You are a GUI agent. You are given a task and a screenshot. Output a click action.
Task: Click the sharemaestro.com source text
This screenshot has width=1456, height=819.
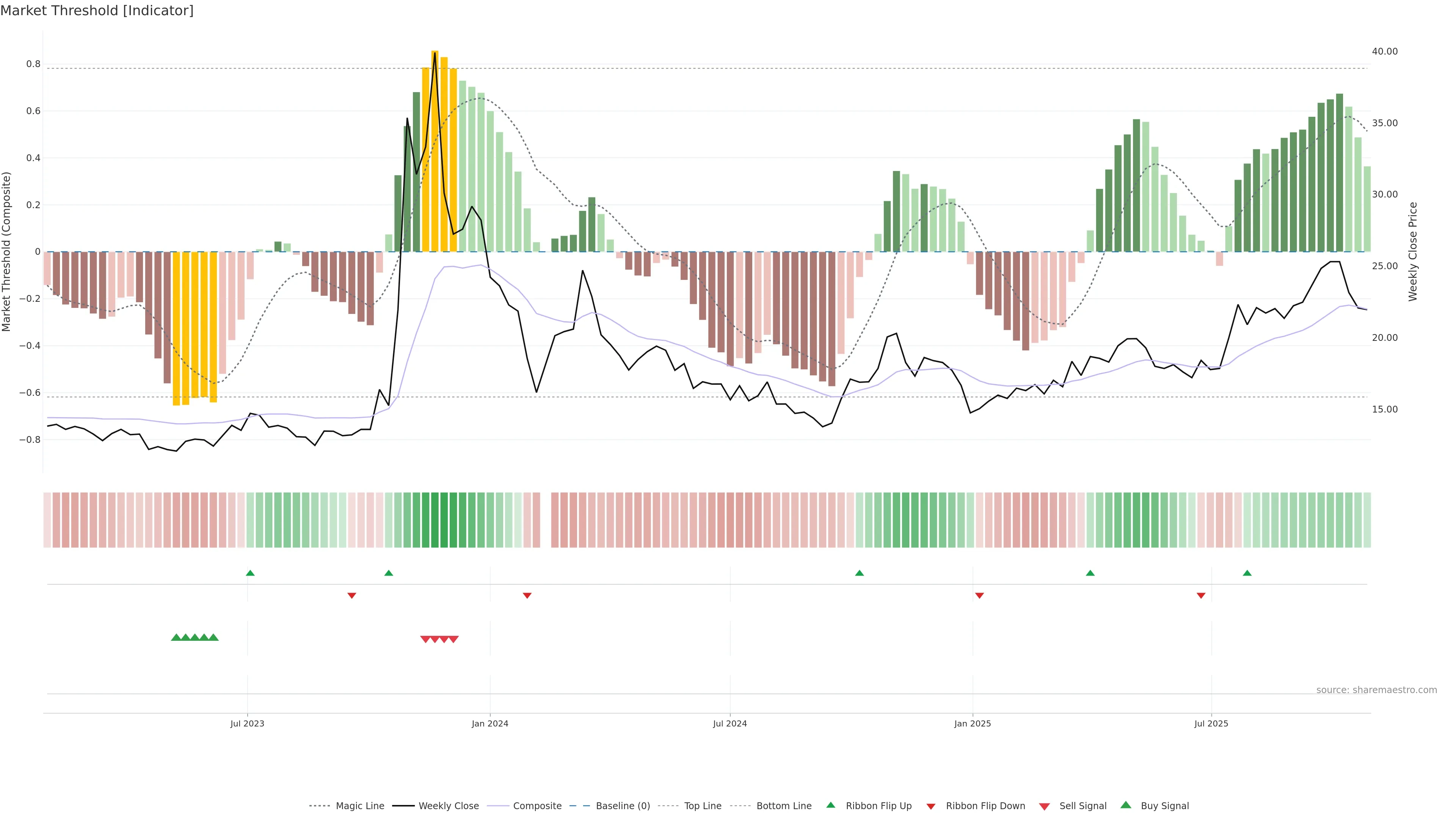coord(1376,690)
